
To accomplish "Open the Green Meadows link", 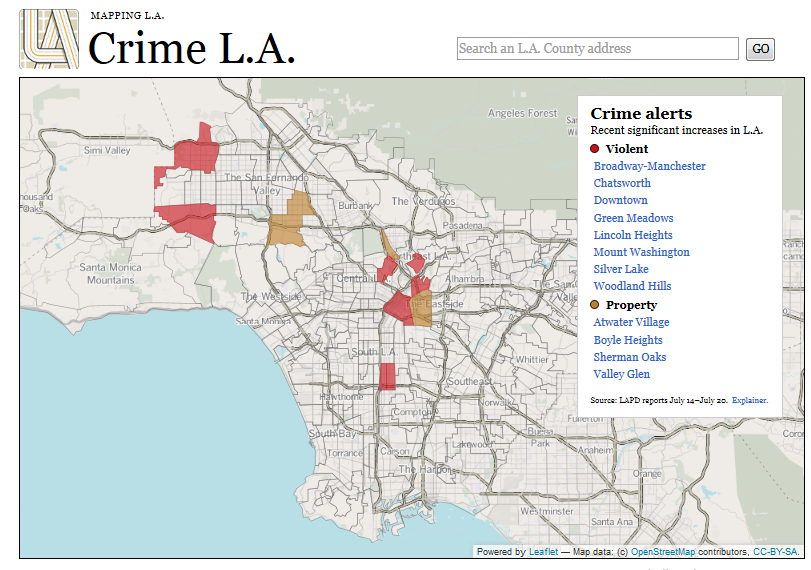I will 633,218.
